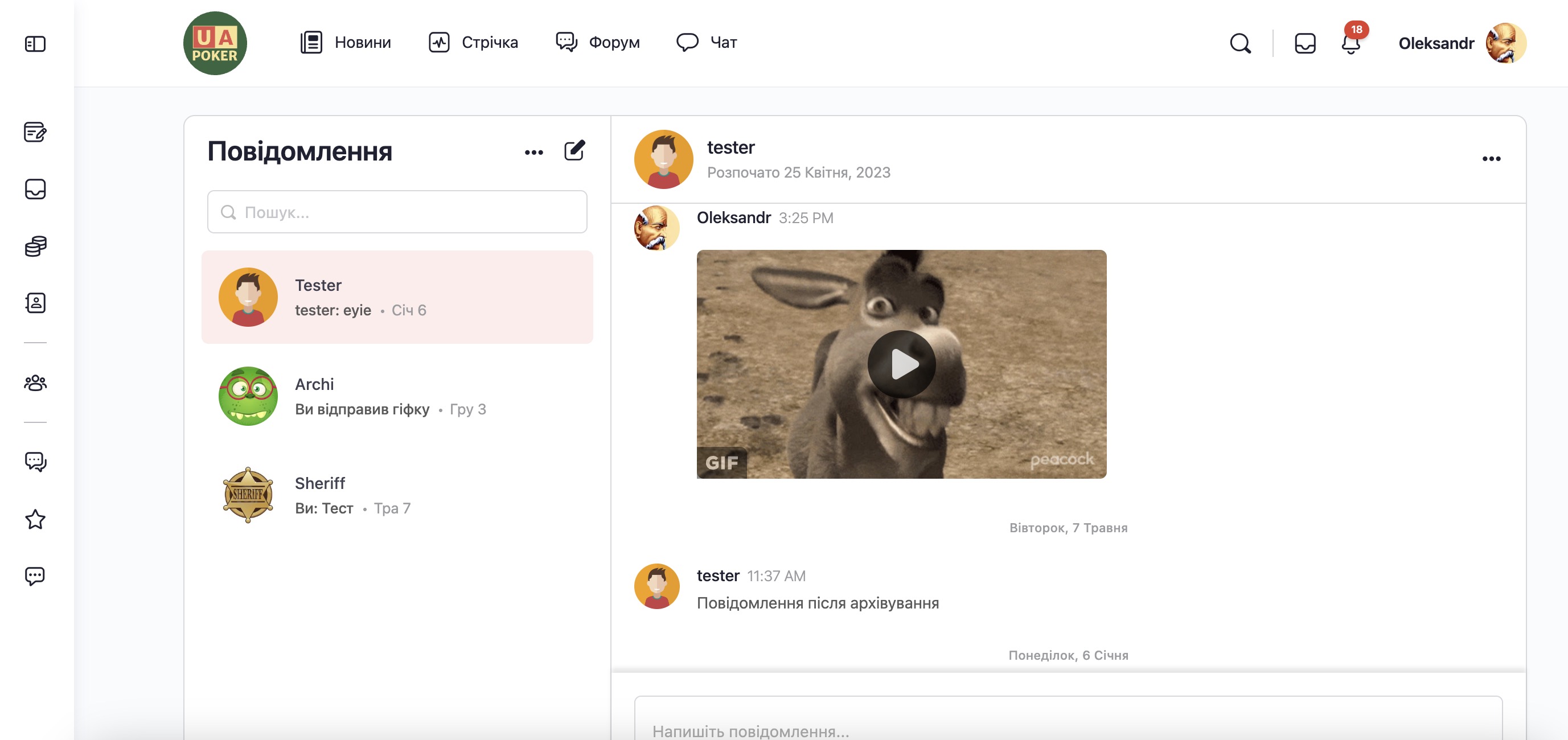
Task: Click date label Вівторок, 7 Травня
Action: [x=1068, y=528]
